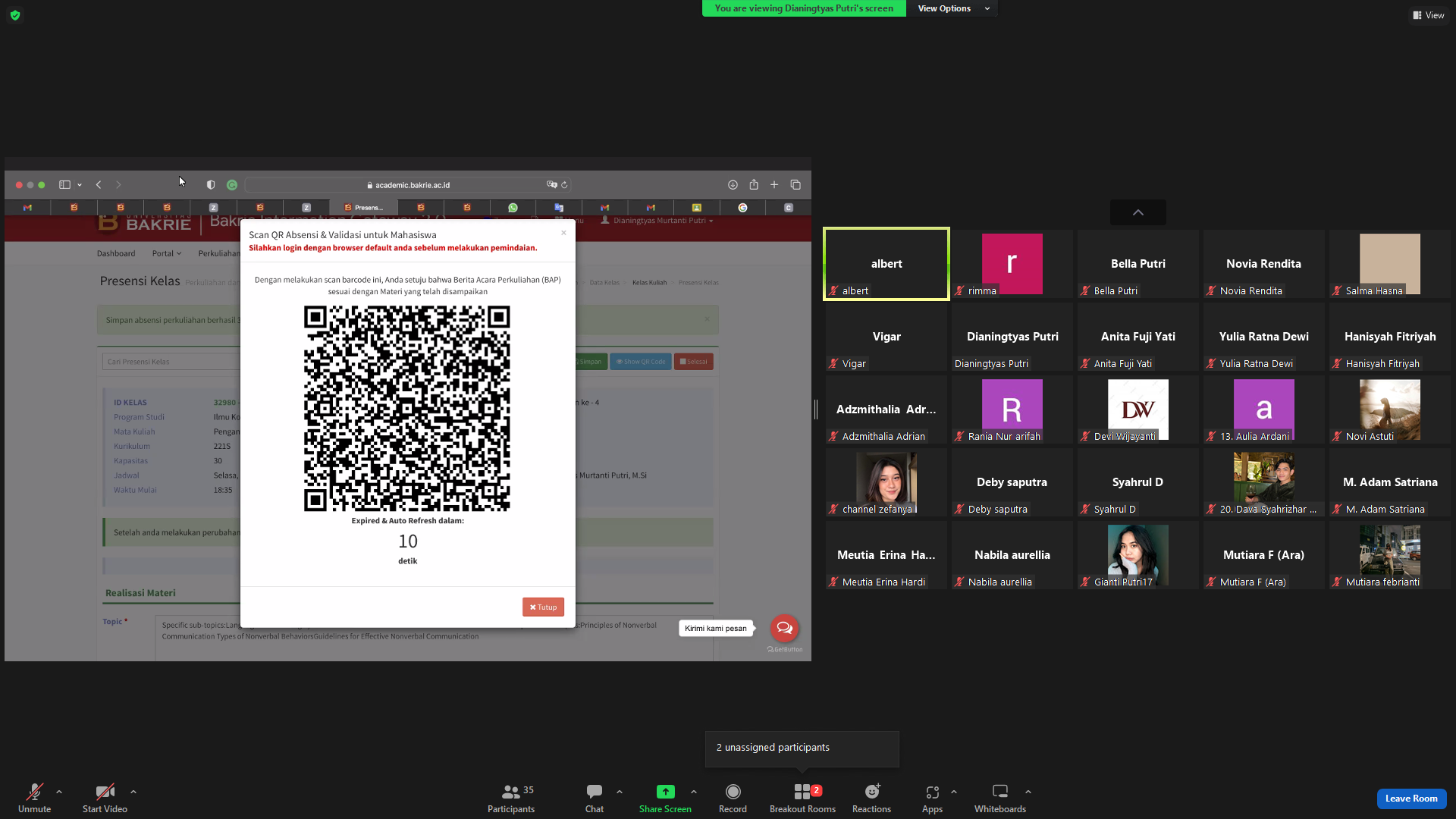Click the Safari address bar
This screenshot has width=1456, height=819.
(408, 185)
